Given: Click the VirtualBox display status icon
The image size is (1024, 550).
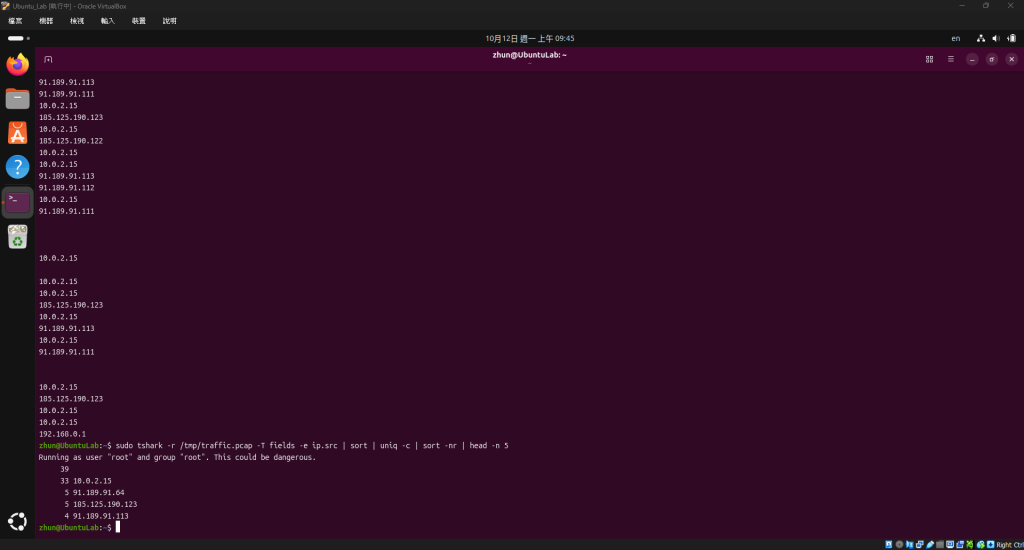Looking at the screenshot, I should click(x=950, y=544).
